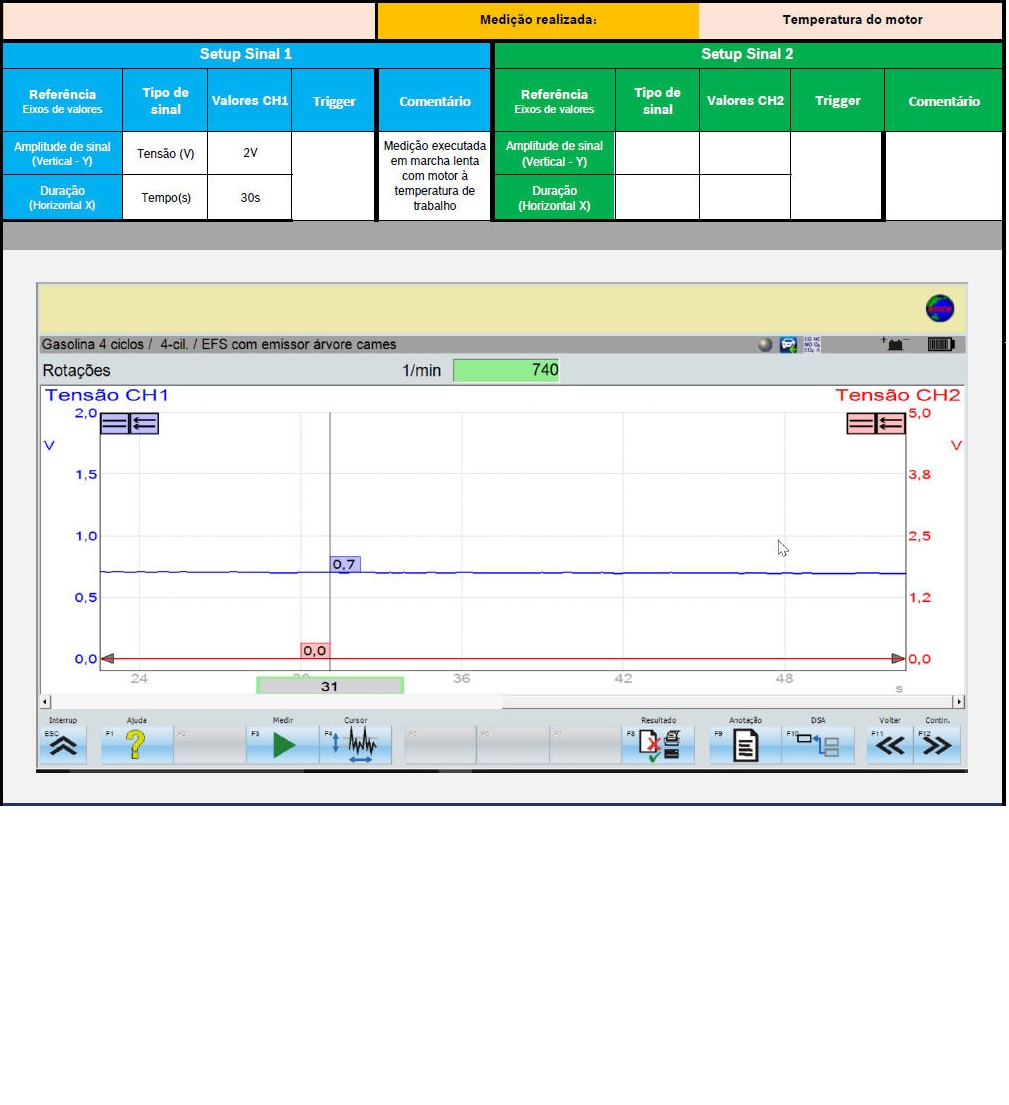Click the red CH2 cursor value 0,0
This screenshot has height=1105, width=1009.
pyautogui.click(x=315, y=651)
